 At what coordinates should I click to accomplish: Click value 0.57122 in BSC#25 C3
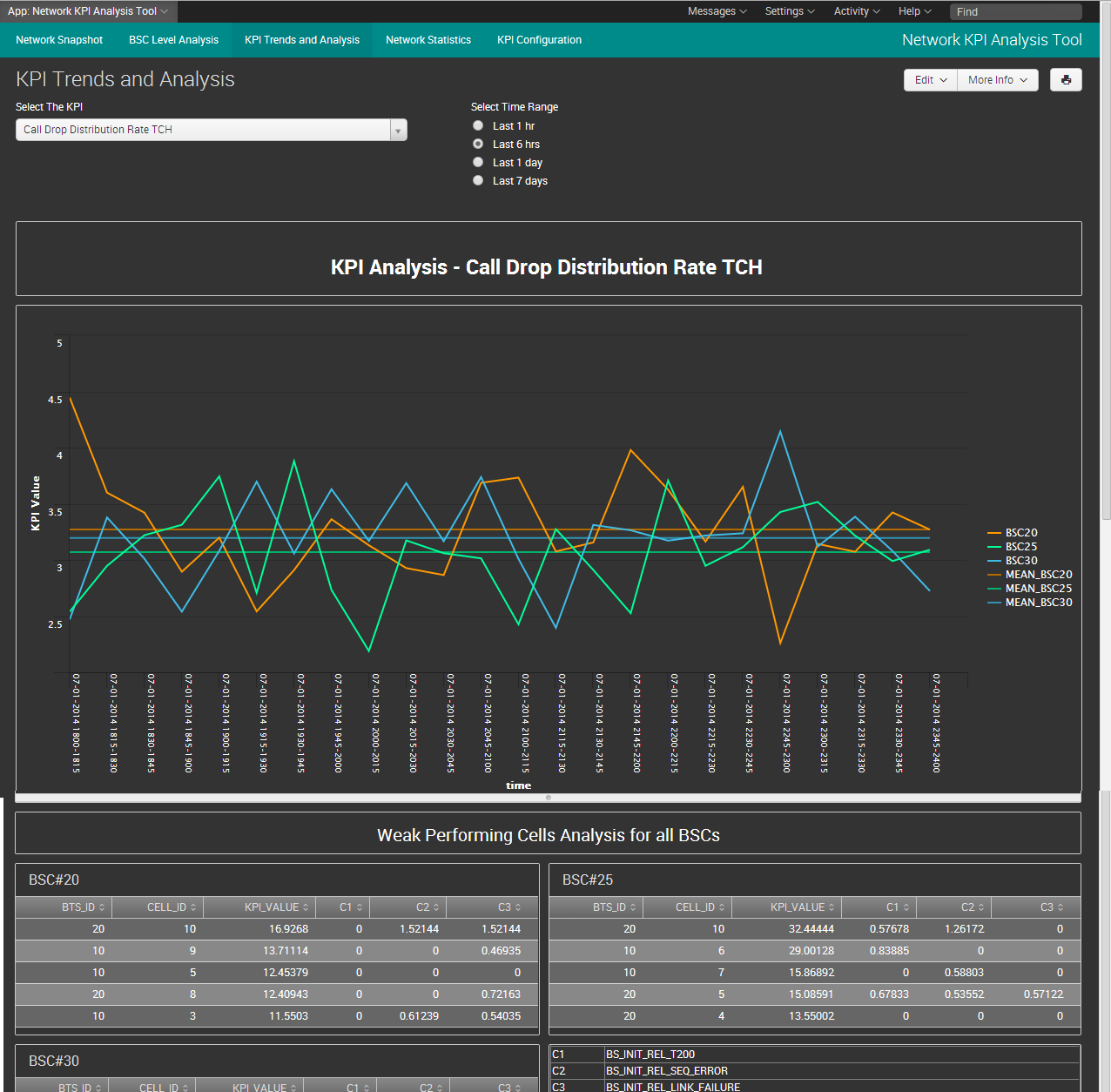1043,994
